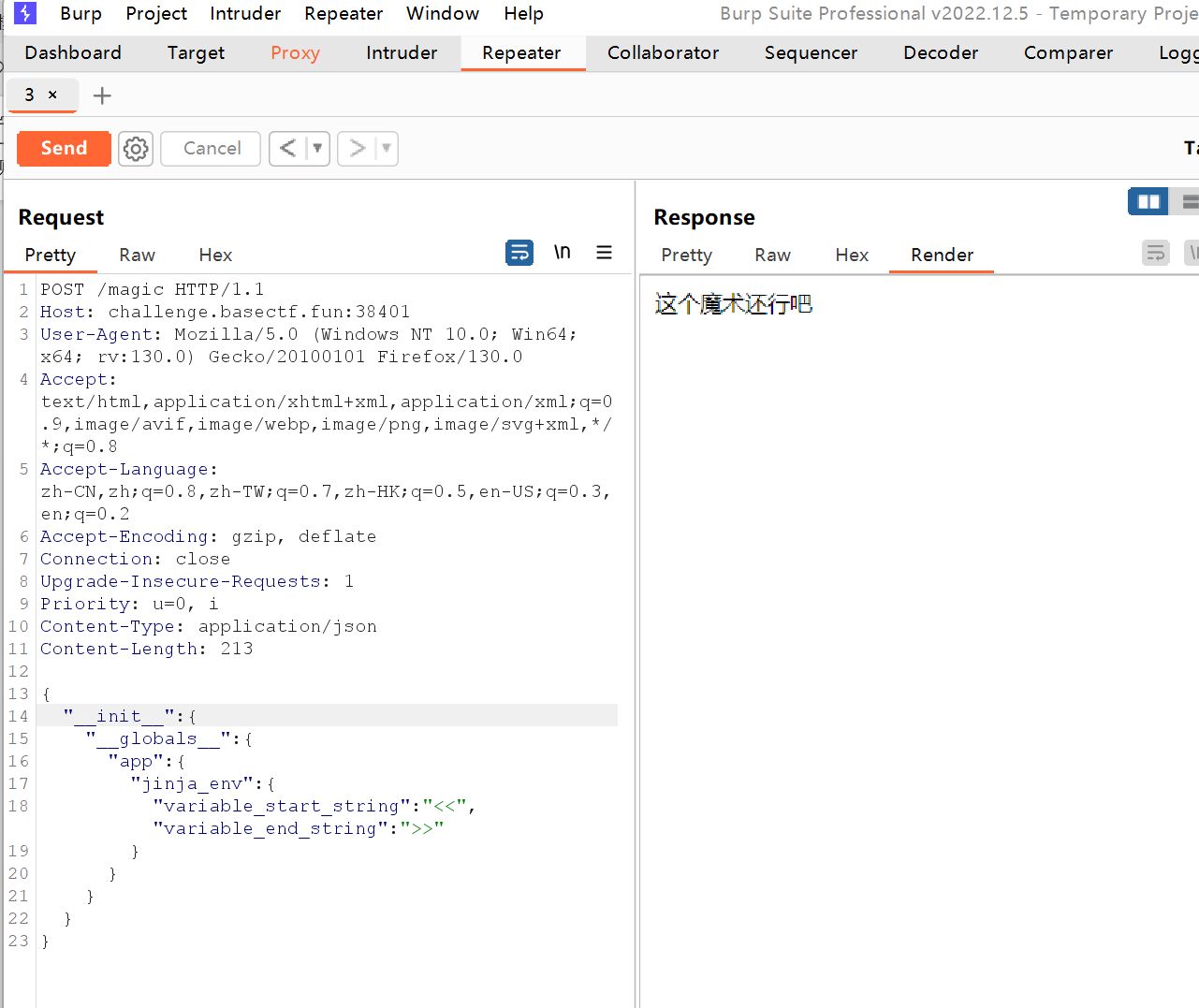
Task: Select Response Raw view tab
Action: coord(772,255)
